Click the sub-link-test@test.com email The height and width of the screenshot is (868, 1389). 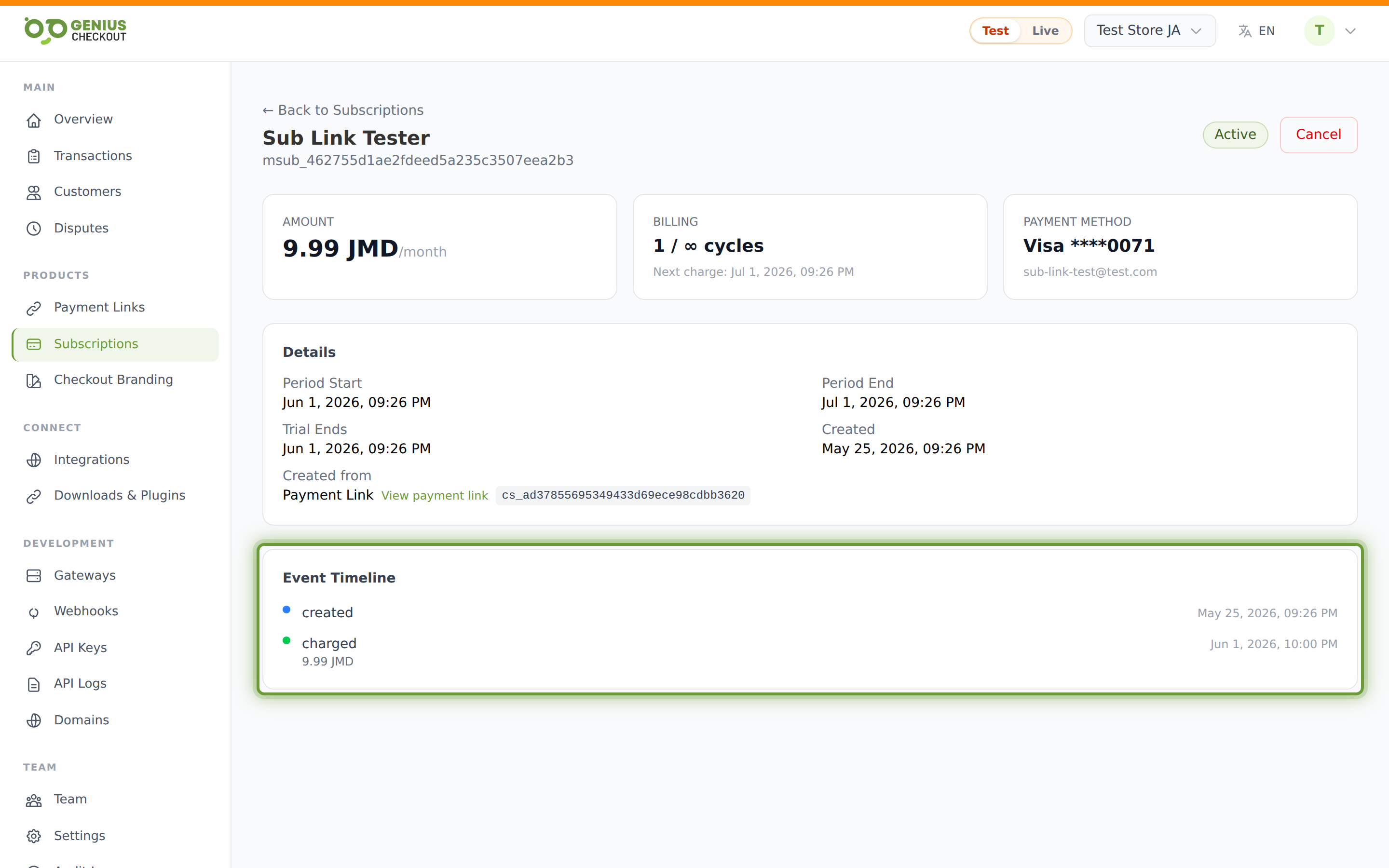[1090, 272]
